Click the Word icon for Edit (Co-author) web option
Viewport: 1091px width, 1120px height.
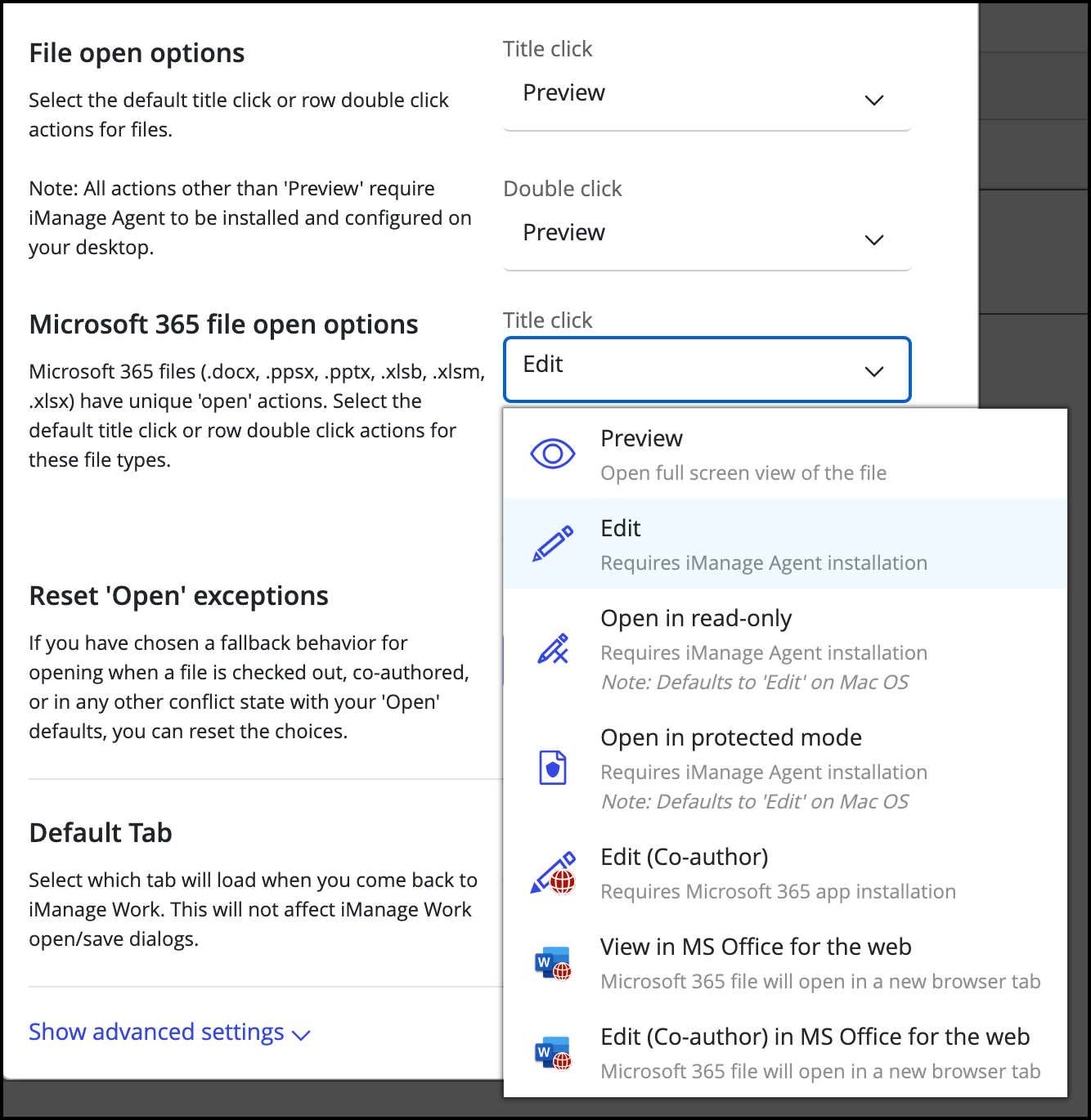point(553,1053)
